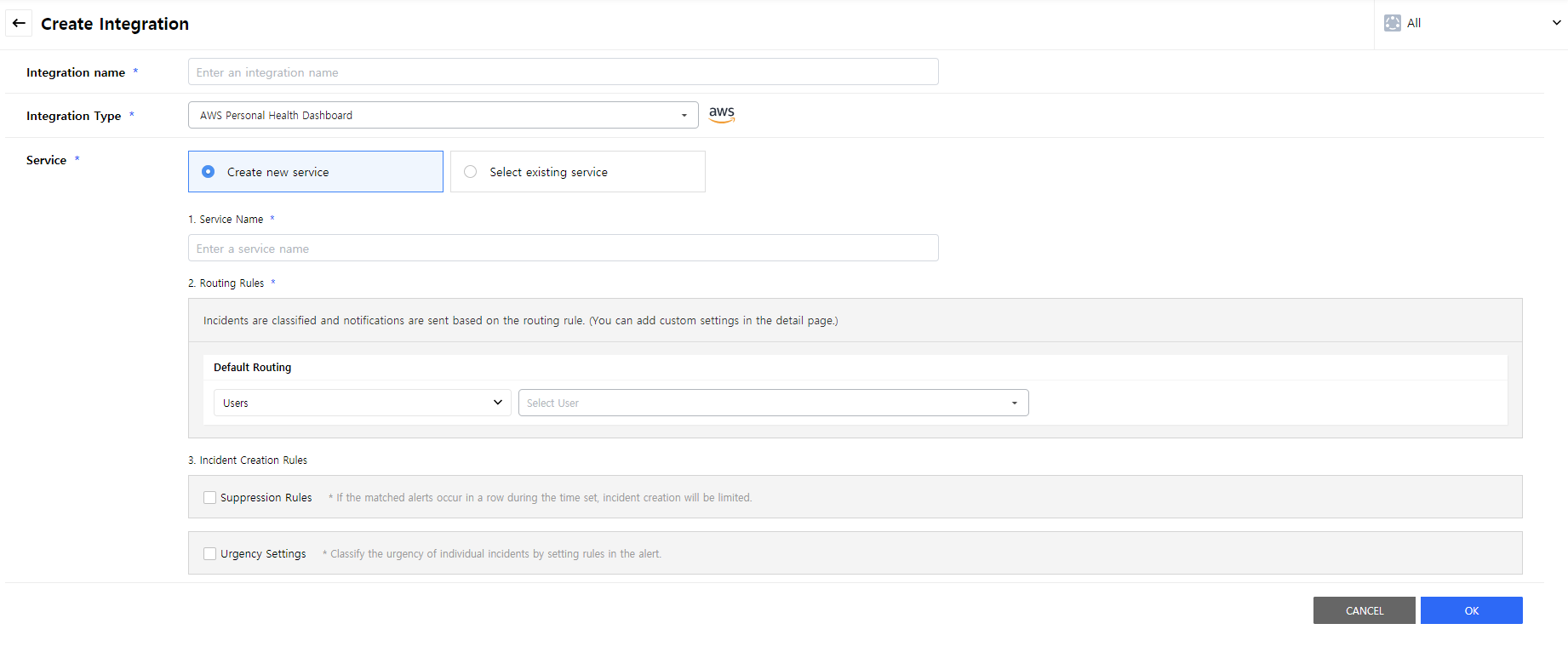Select the Create new service option

[x=209, y=172]
